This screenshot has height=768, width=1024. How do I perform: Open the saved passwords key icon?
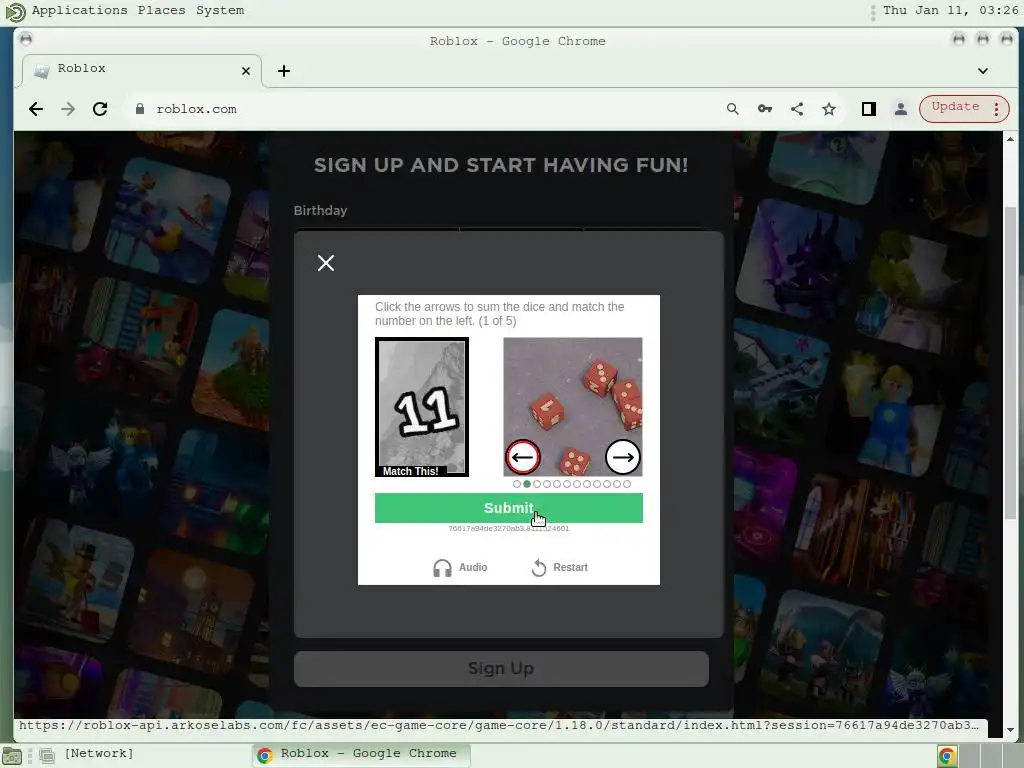[x=765, y=109]
